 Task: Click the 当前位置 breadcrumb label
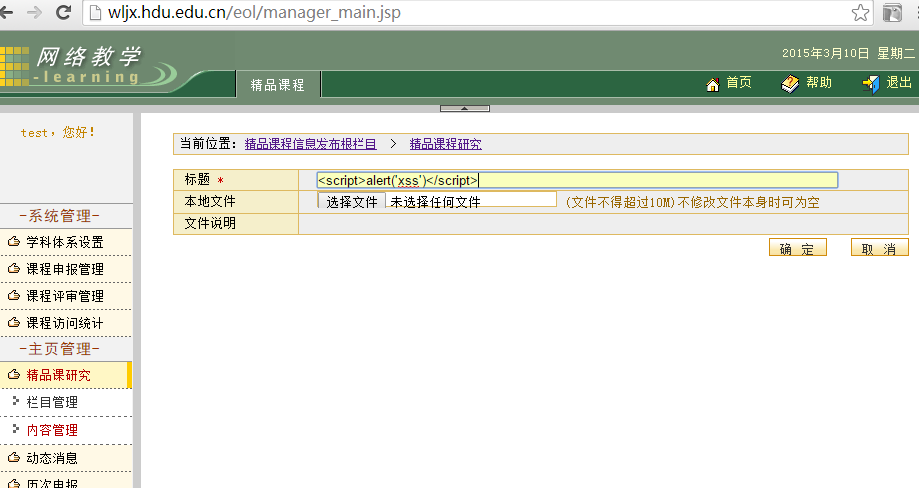click(x=208, y=144)
